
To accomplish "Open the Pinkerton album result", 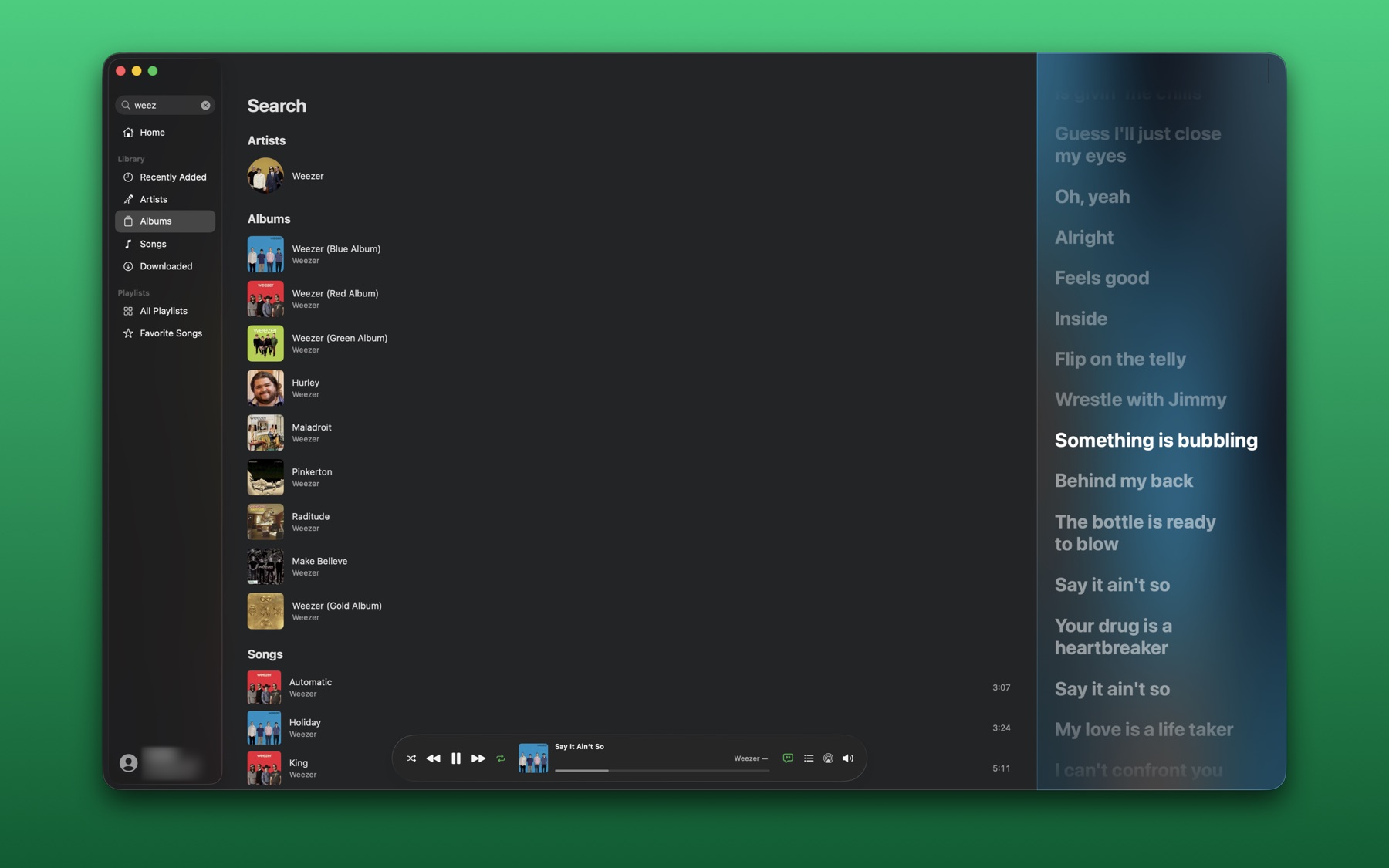I will pyautogui.click(x=629, y=478).
